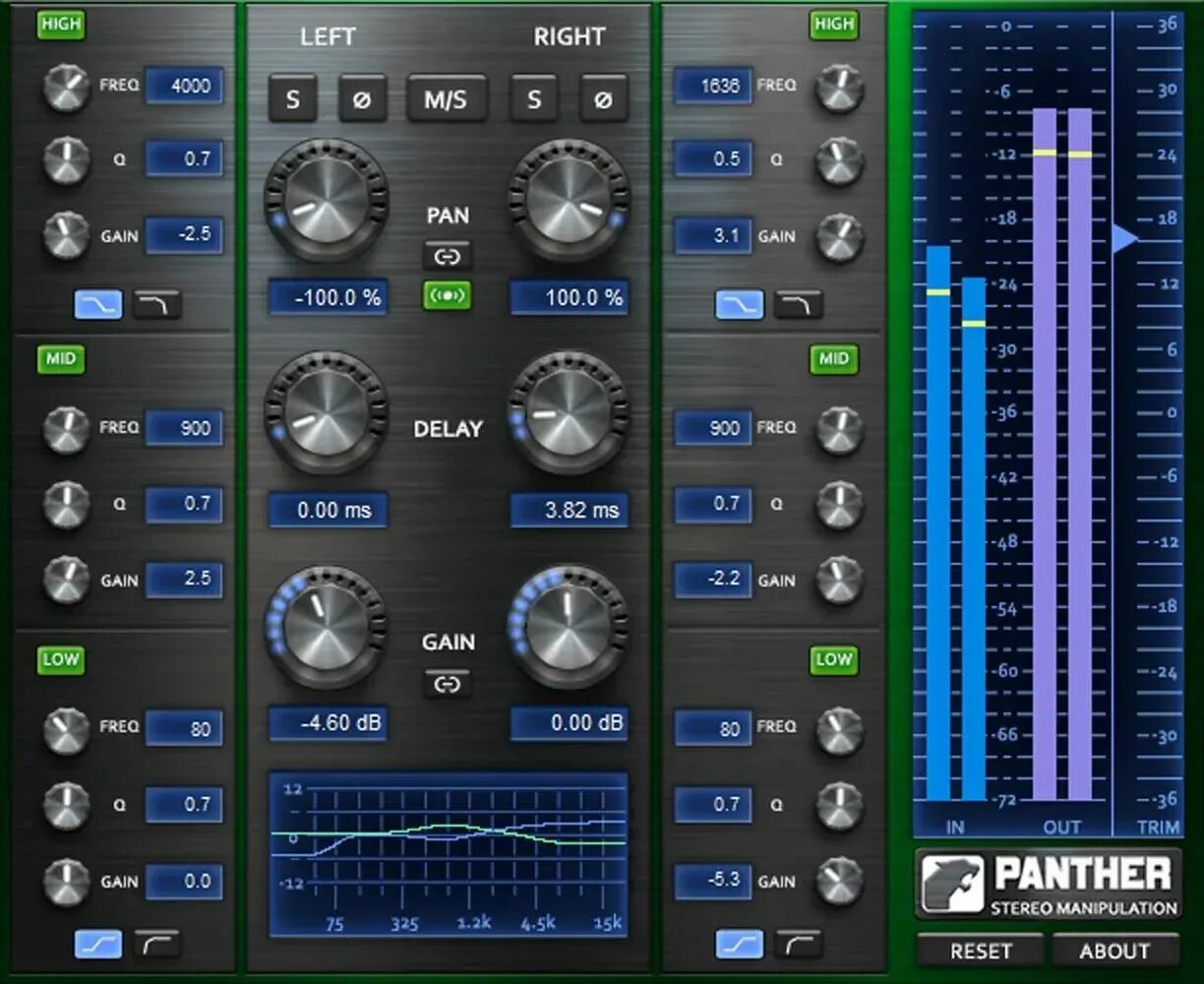
Task: Click the RIGHT GAIN large knob
Action: coord(569,626)
